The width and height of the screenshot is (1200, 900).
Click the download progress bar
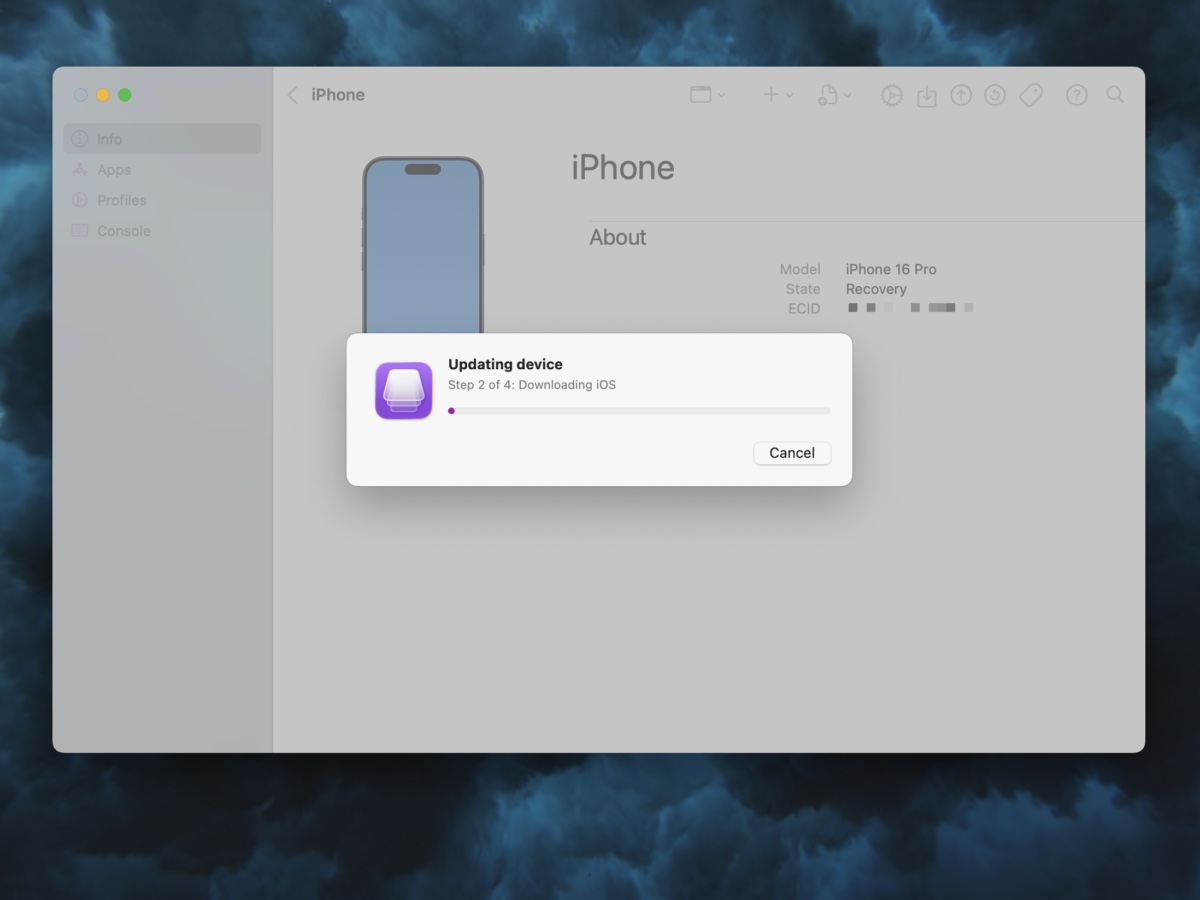point(639,410)
